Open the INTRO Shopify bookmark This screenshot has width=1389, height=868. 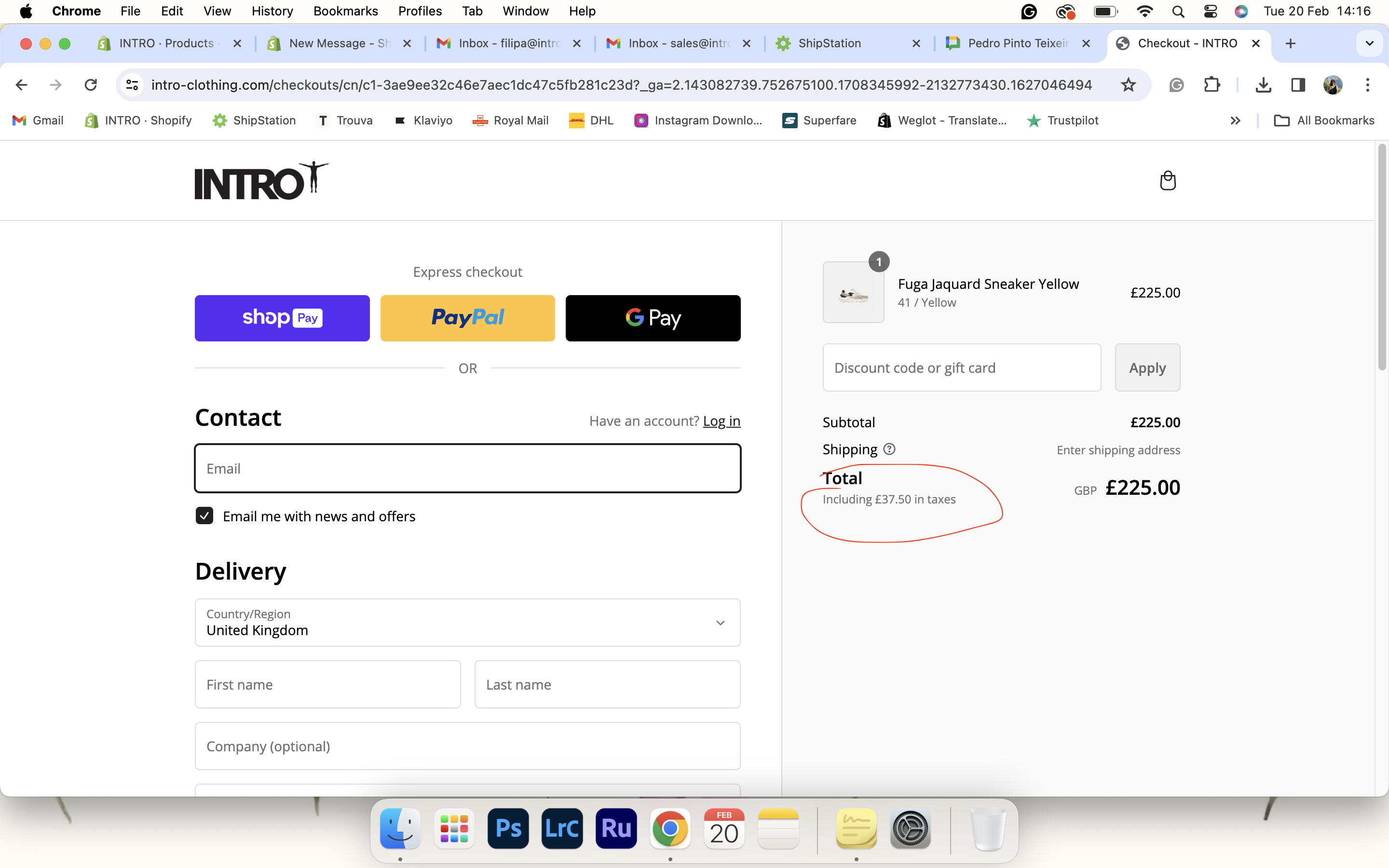(138, 121)
